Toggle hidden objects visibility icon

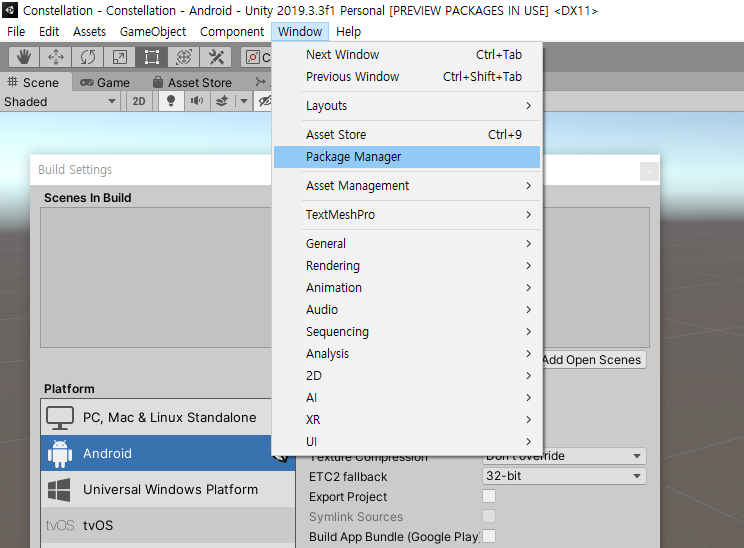(x=264, y=101)
